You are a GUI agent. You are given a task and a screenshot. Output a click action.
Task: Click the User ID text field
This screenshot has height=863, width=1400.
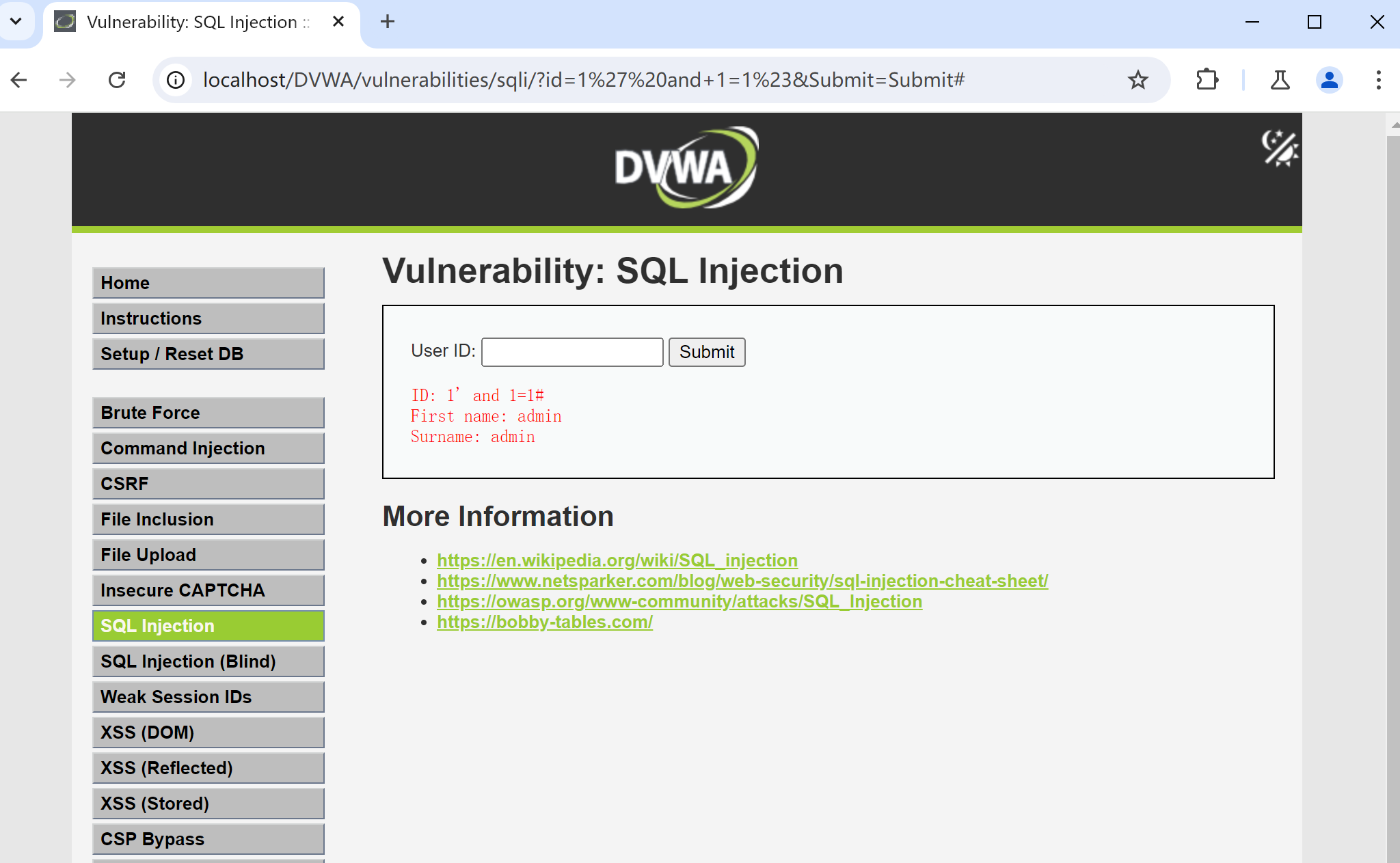pyautogui.click(x=571, y=352)
